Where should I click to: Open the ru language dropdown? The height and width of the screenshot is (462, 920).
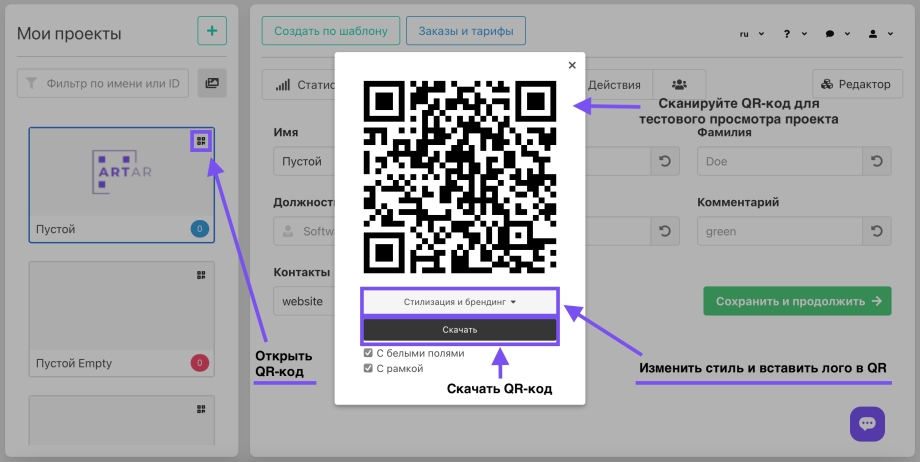tap(751, 33)
